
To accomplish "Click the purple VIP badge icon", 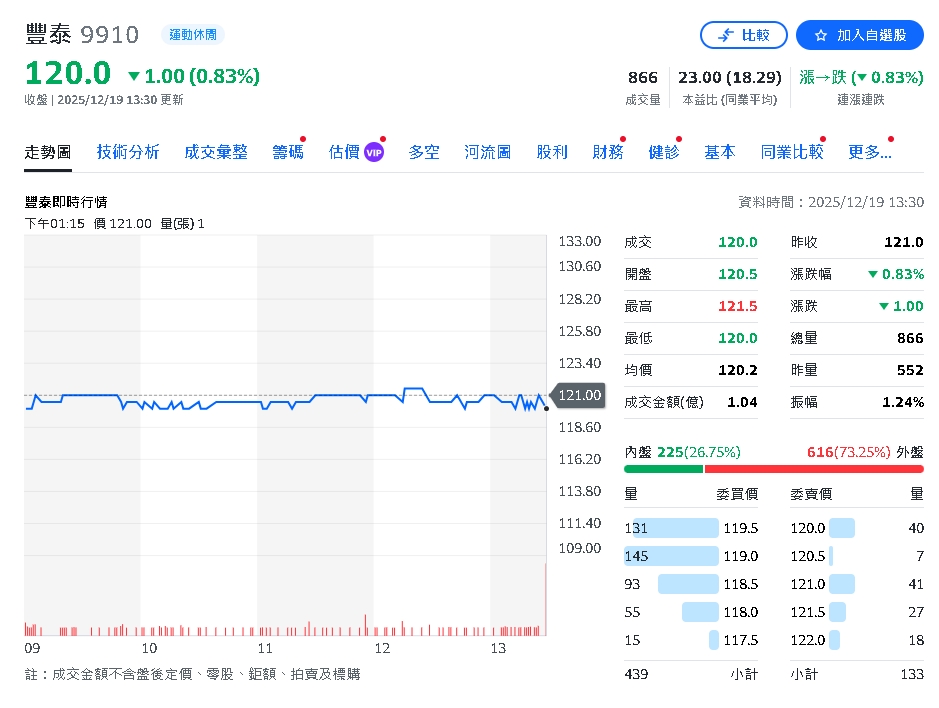I will 374,152.
